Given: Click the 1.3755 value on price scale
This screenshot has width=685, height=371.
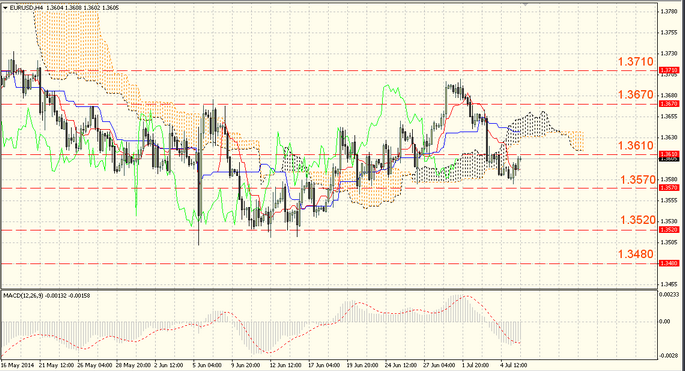Looking at the screenshot, I should click(670, 32).
